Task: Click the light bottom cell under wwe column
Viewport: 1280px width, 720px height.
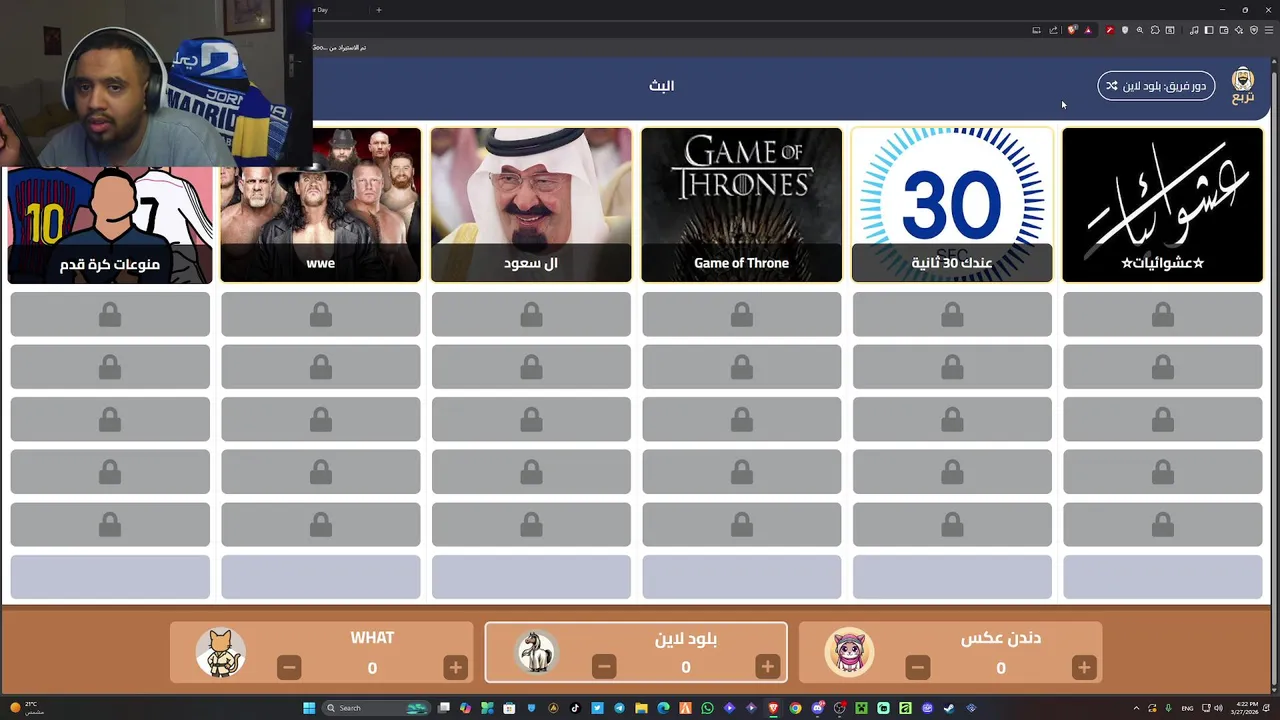Action: (x=321, y=577)
